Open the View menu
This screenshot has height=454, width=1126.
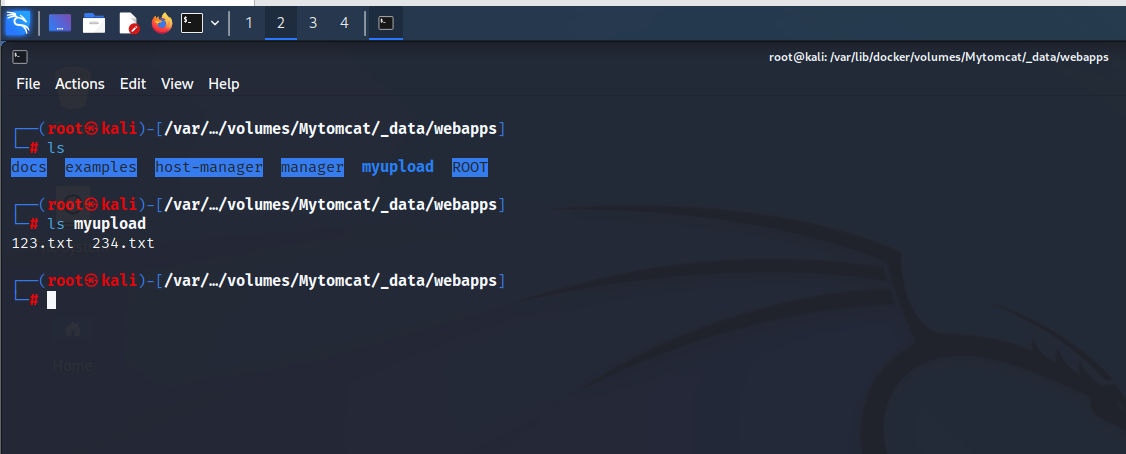point(177,84)
